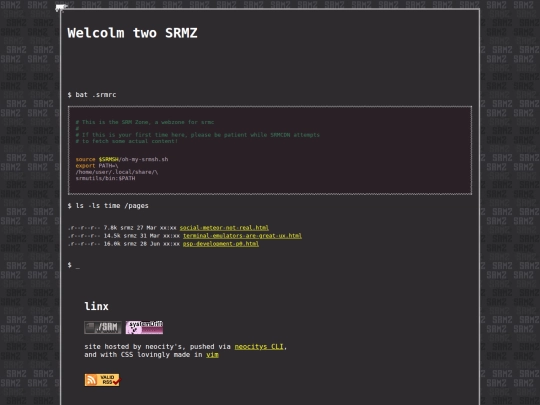Click the 'linx' section heading
The height and width of the screenshot is (405, 540).
pyautogui.click(x=96, y=306)
